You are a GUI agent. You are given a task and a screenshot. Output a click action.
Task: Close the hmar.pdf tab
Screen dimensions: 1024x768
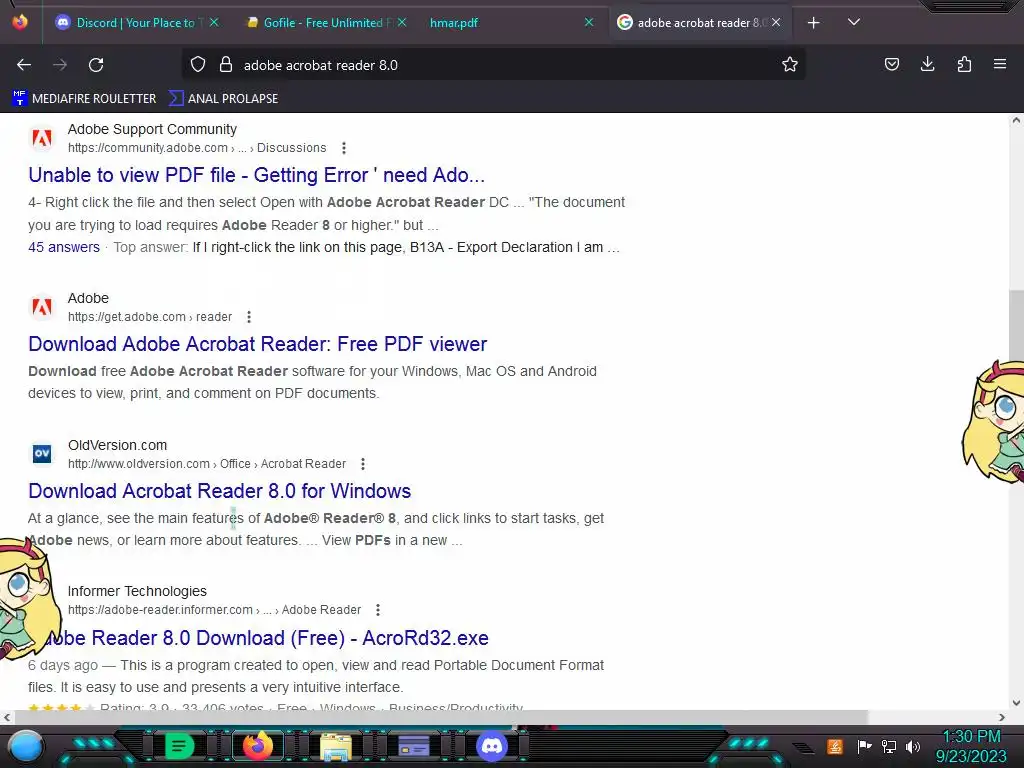click(x=588, y=22)
